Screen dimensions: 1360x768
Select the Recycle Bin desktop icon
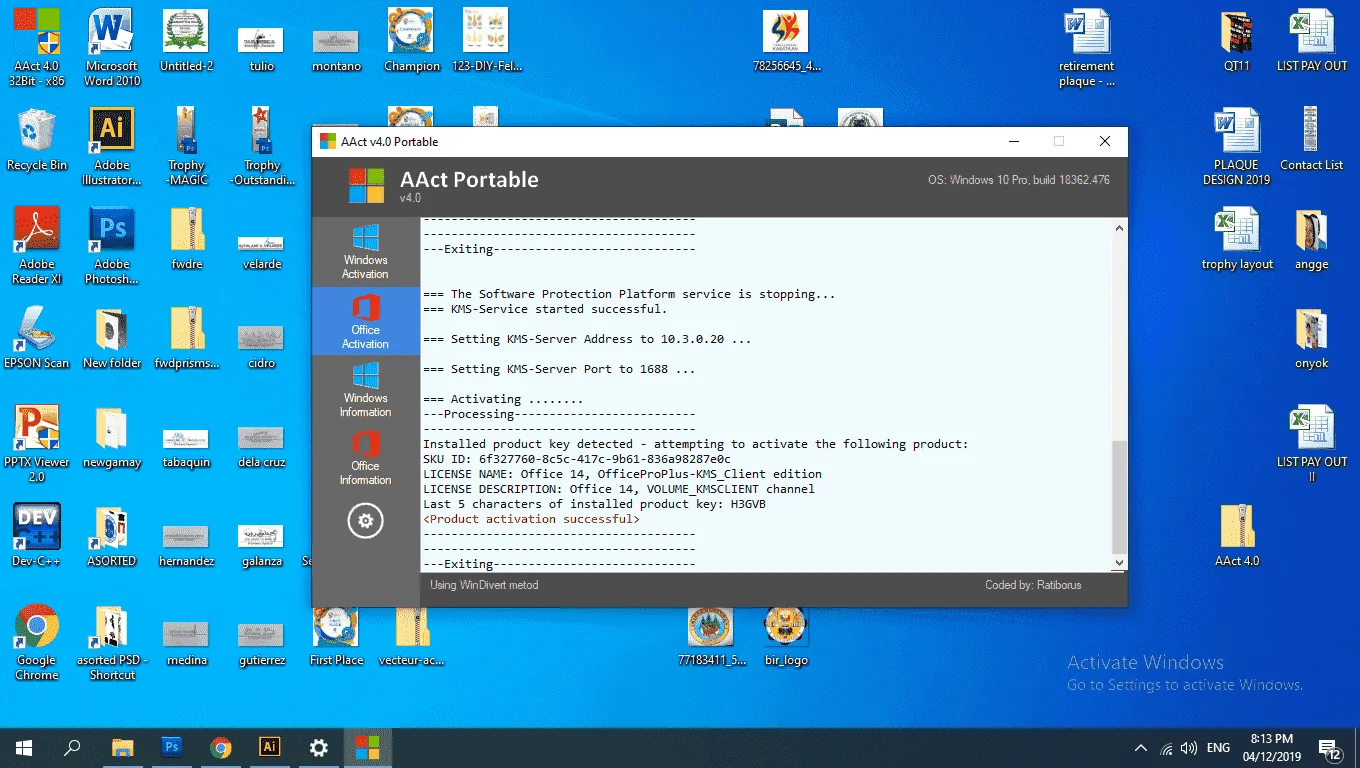(37, 140)
